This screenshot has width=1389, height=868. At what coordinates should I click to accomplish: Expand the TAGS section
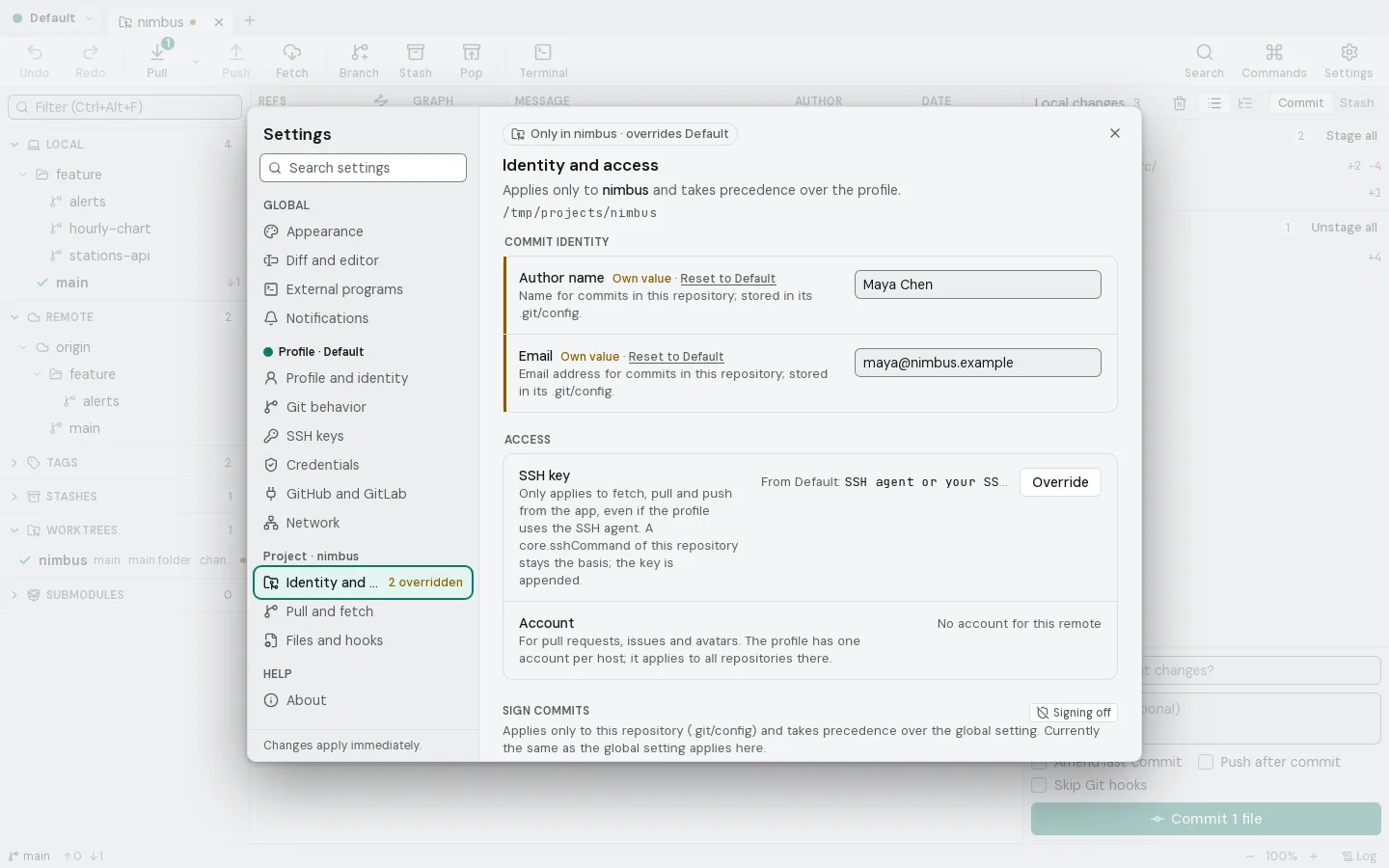[x=14, y=463]
